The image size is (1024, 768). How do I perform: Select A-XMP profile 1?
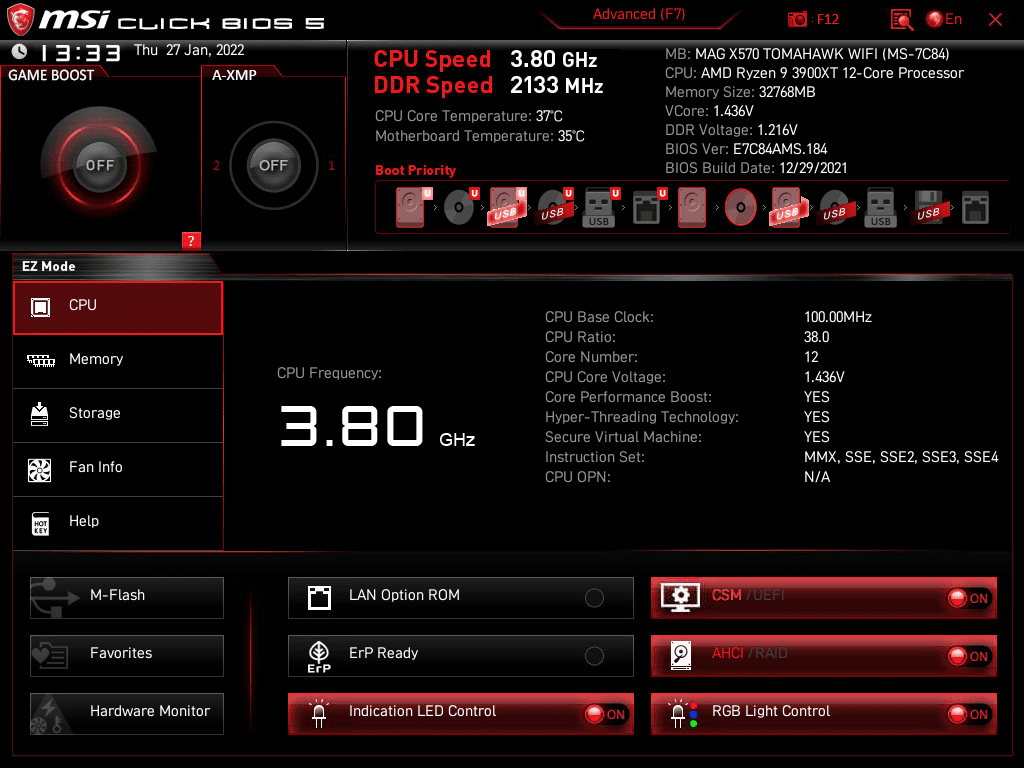point(331,165)
